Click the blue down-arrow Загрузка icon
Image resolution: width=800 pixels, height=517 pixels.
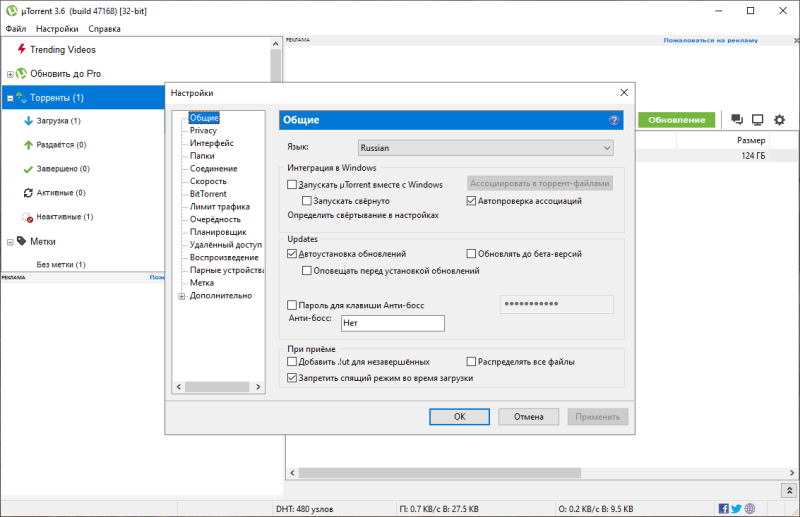click(x=29, y=121)
